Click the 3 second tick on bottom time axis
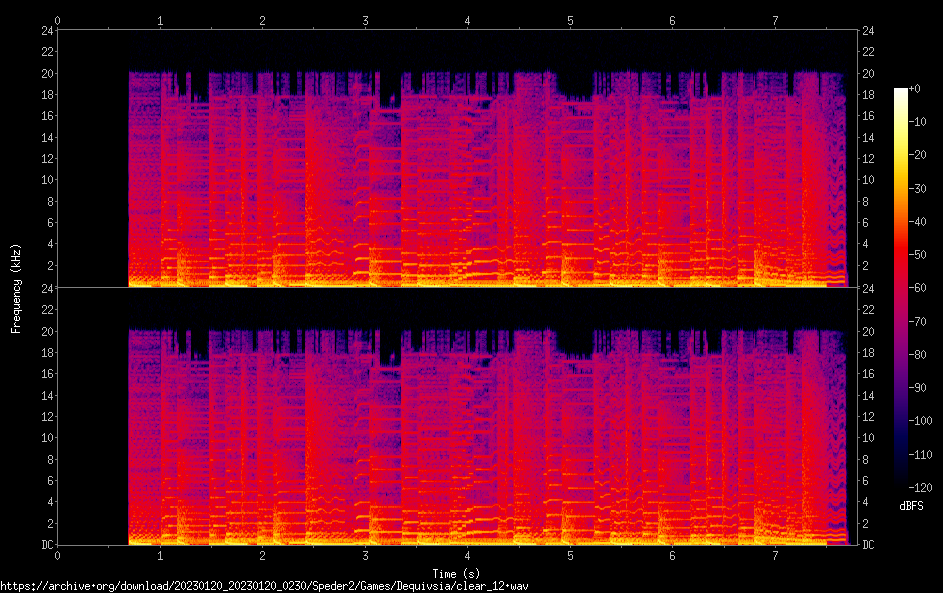Viewport: 943px width, 593px height. (x=365, y=555)
